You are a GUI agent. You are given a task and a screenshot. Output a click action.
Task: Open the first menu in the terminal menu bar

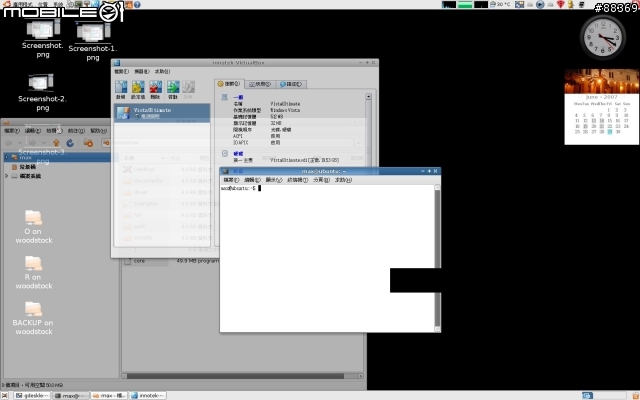click(x=231, y=180)
